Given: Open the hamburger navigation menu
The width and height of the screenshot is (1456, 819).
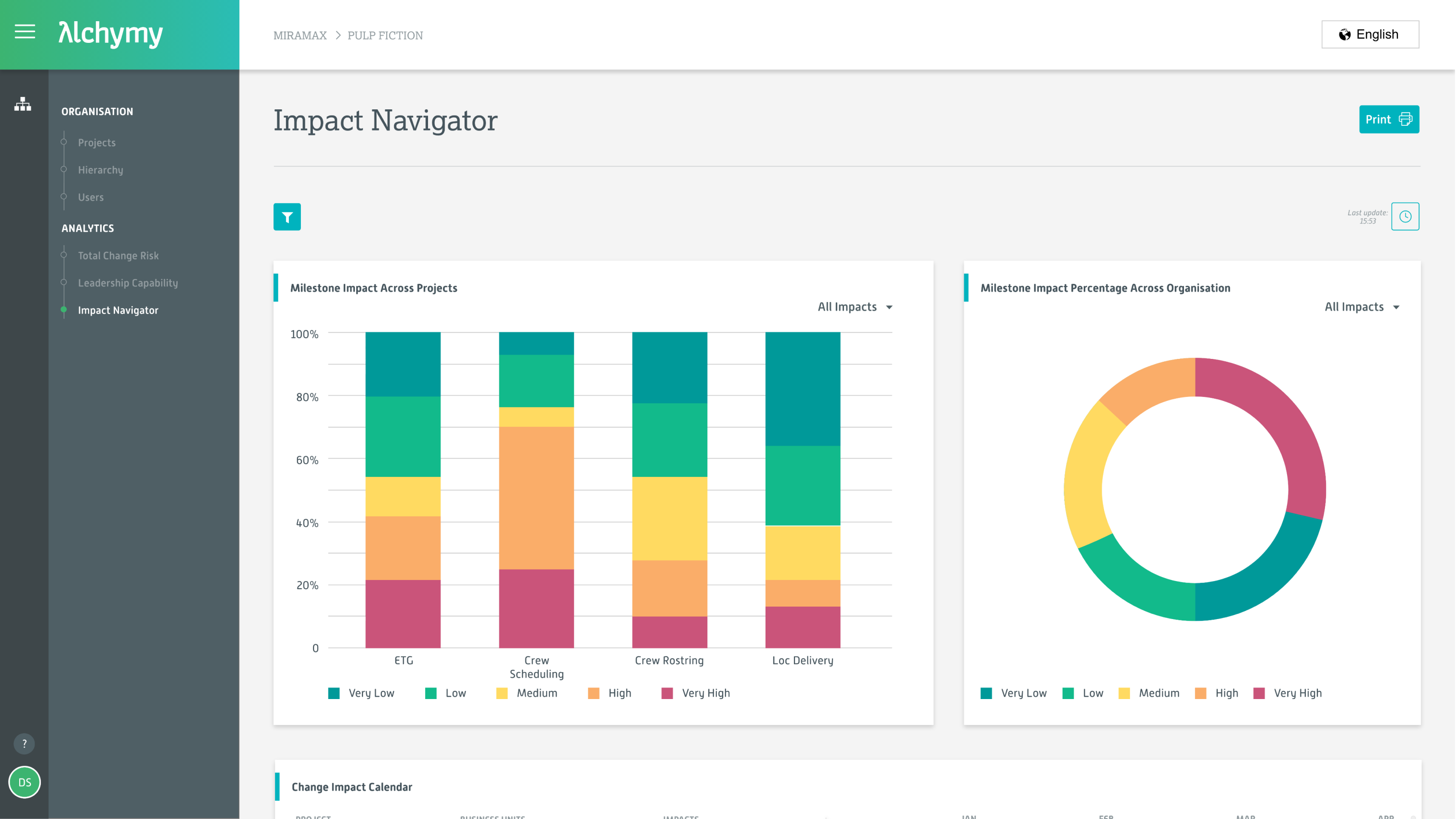Looking at the screenshot, I should pyautogui.click(x=24, y=32).
